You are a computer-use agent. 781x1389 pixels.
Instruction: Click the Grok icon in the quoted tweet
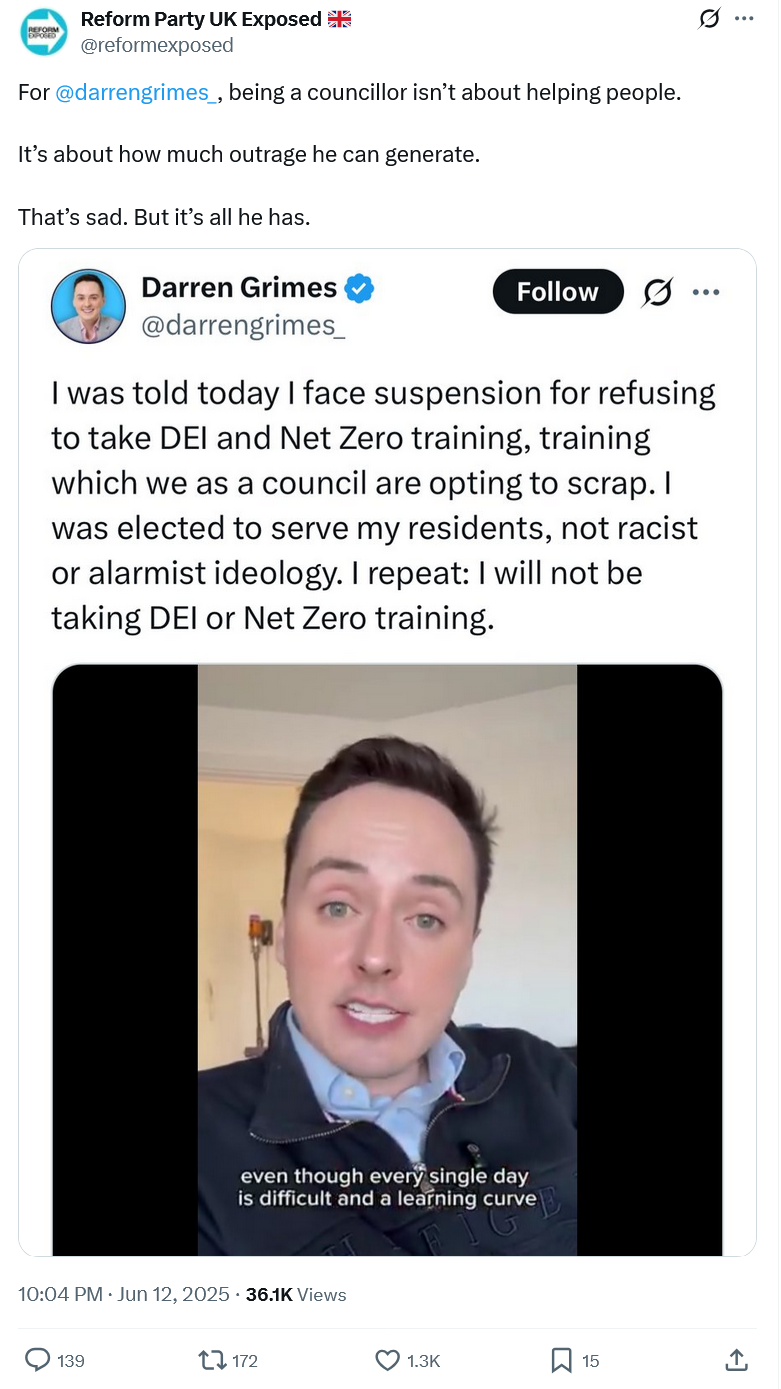tap(657, 292)
